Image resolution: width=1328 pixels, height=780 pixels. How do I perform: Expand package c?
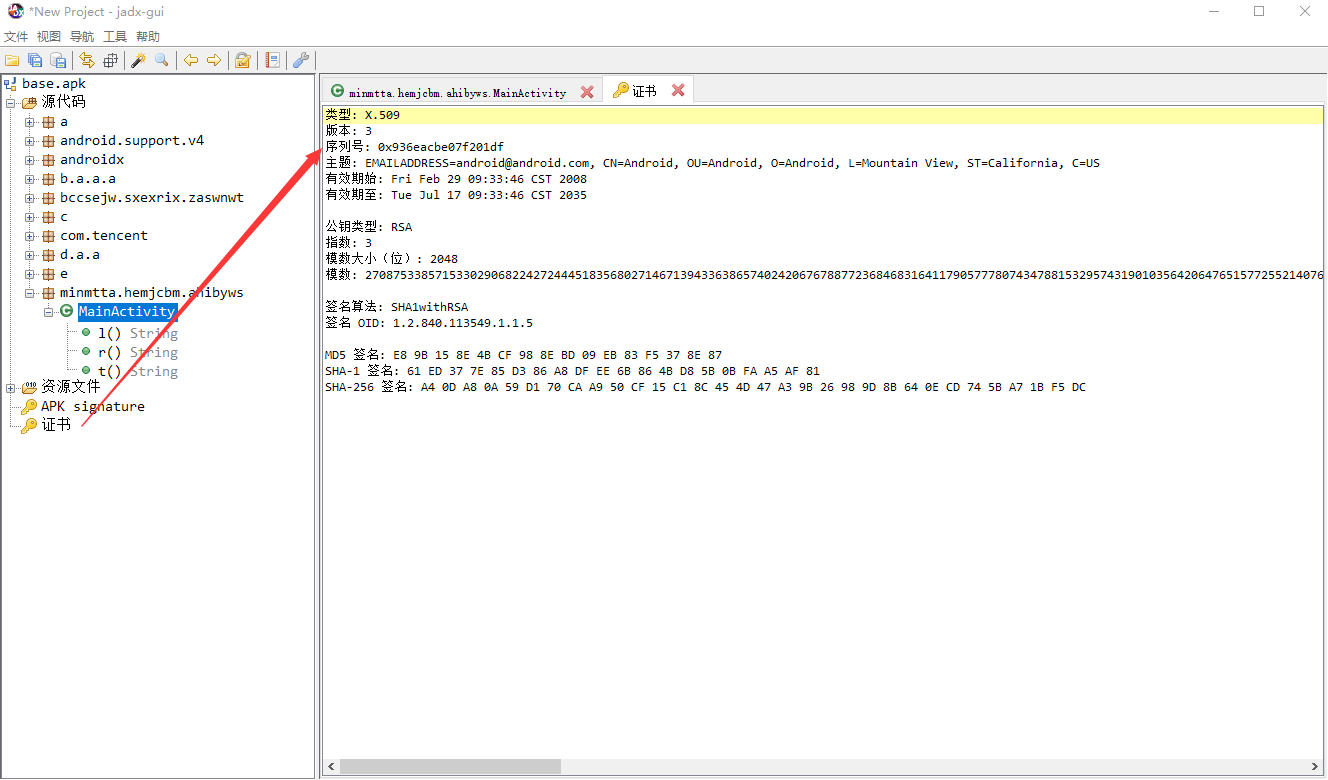pyautogui.click(x=30, y=217)
